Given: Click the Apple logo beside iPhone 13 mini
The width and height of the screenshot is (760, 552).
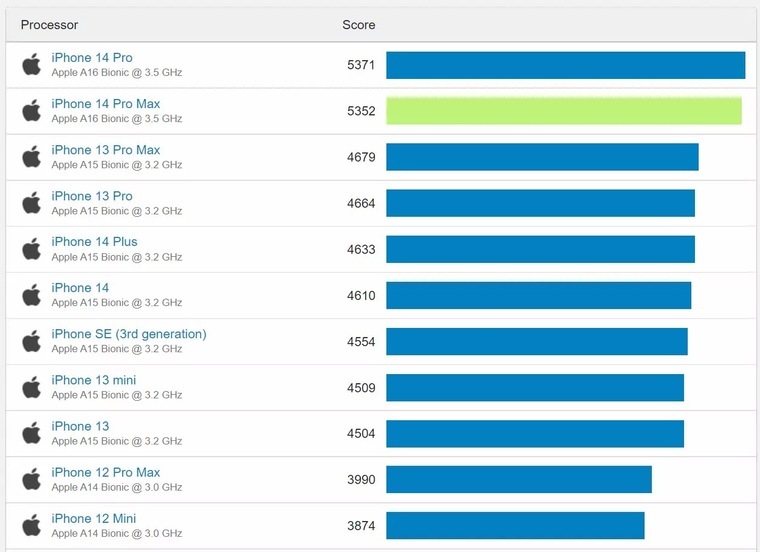Looking at the screenshot, I should [x=32, y=387].
